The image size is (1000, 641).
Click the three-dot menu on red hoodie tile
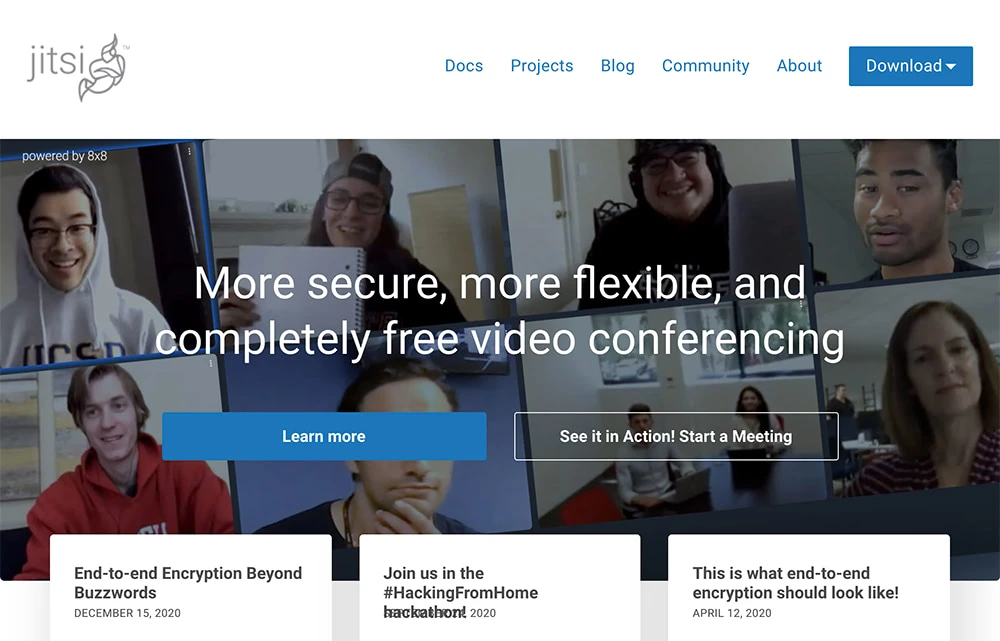(210, 364)
